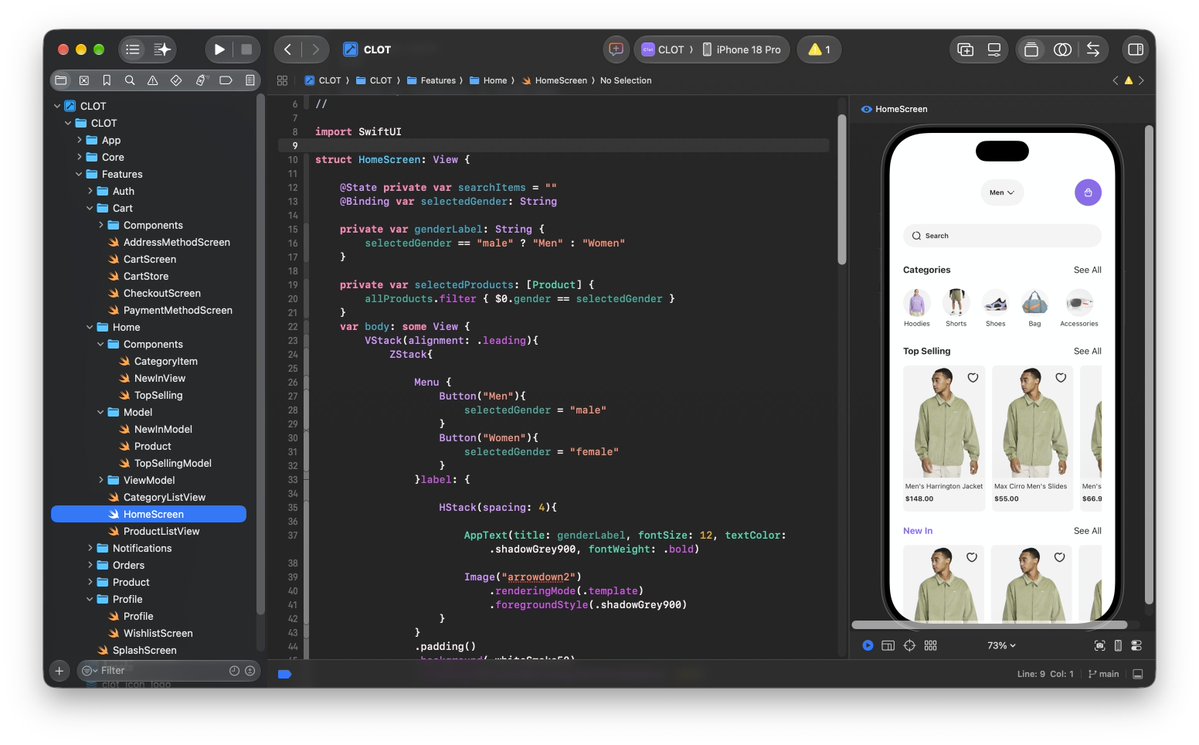
Task: Expand the Auth folder
Action: coord(89,191)
